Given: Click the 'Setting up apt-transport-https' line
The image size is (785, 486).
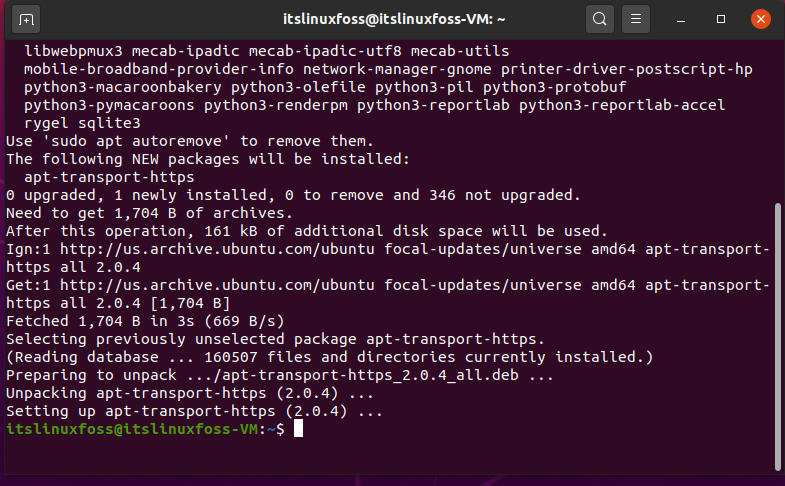Looking at the screenshot, I should [x=194, y=411].
